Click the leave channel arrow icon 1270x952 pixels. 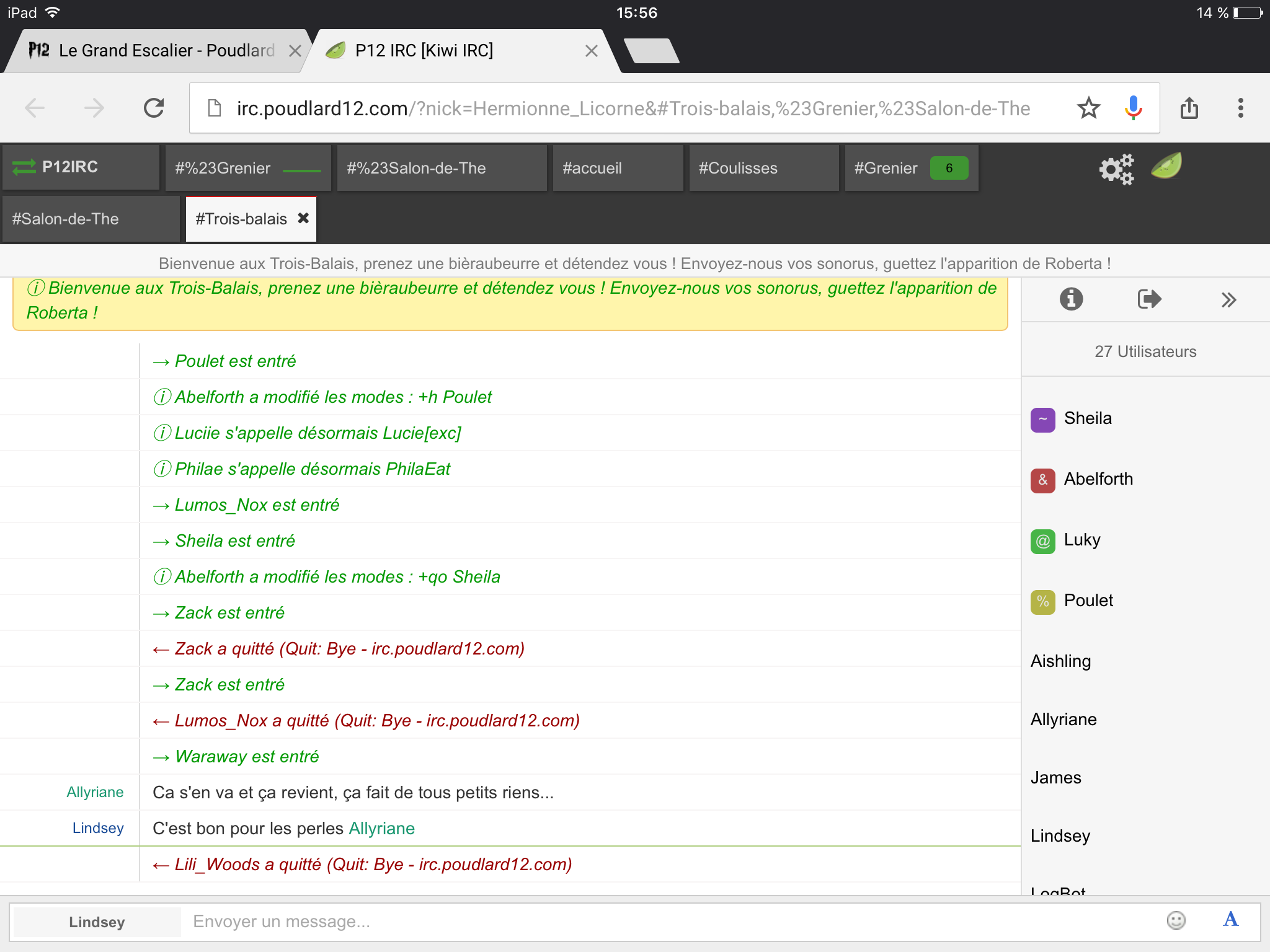point(1149,299)
